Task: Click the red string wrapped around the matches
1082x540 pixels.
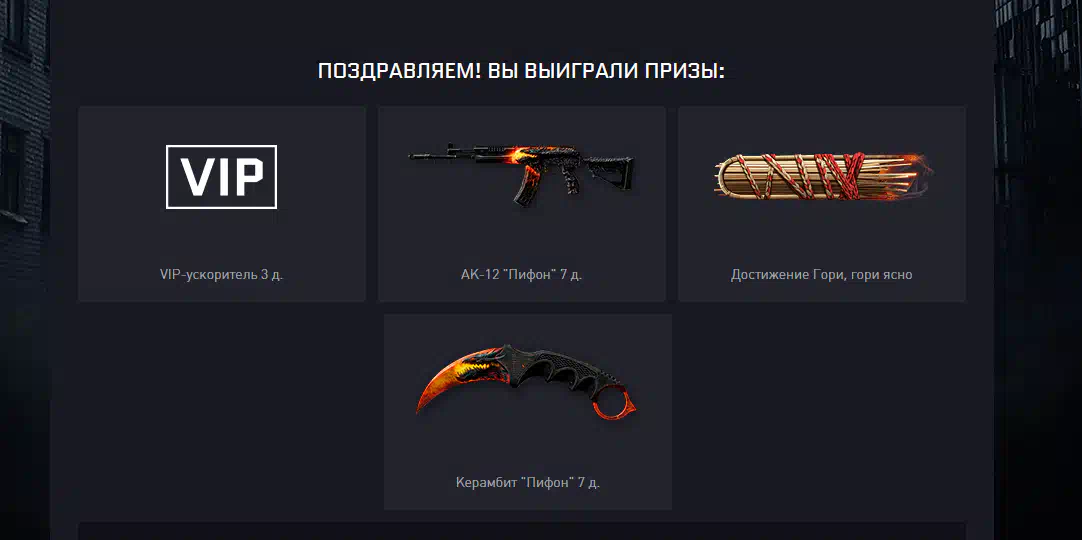Action: click(849, 176)
